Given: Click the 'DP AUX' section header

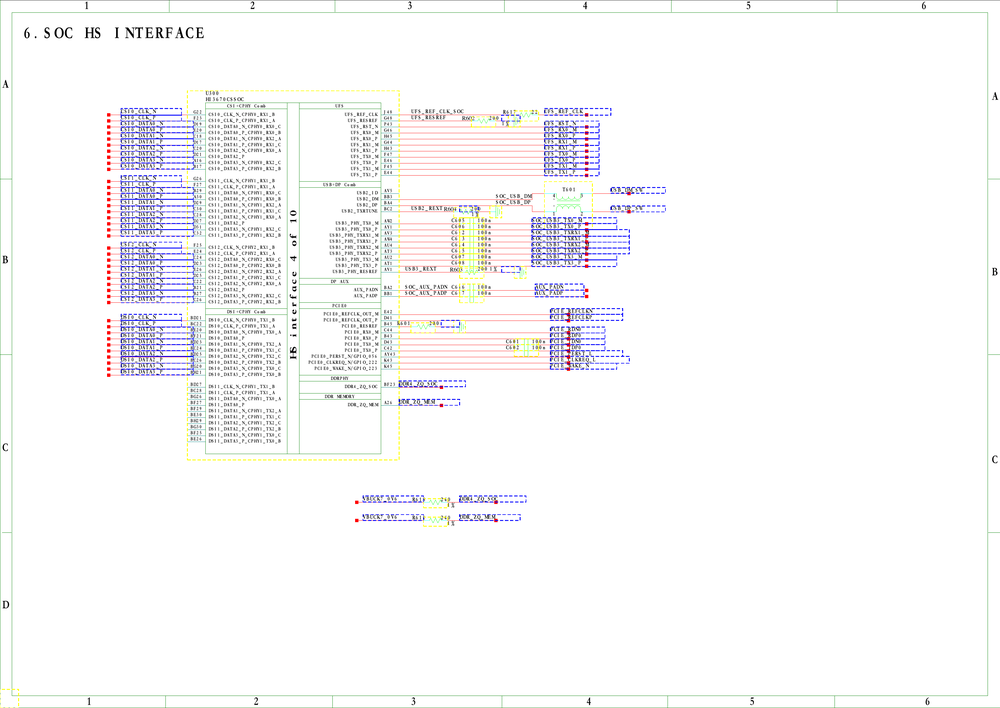Looking at the screenshot, I should (339, 281).
